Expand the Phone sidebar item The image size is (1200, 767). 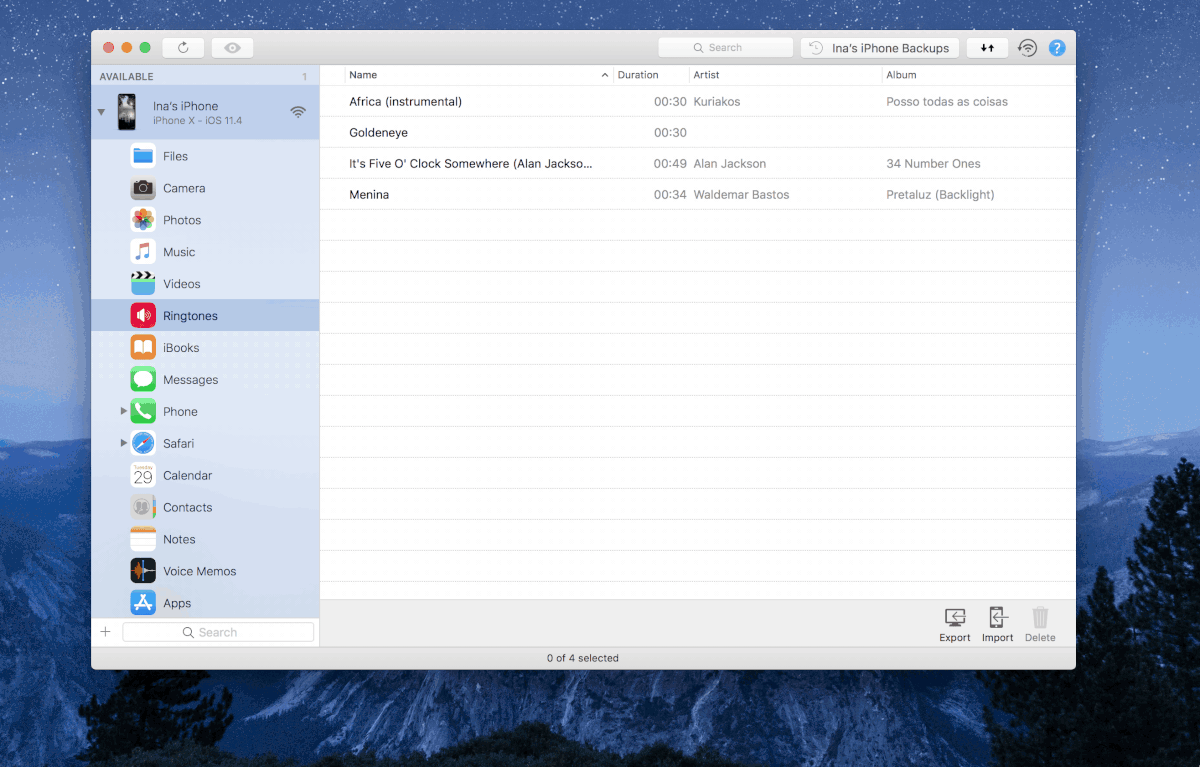pos(124,411)
